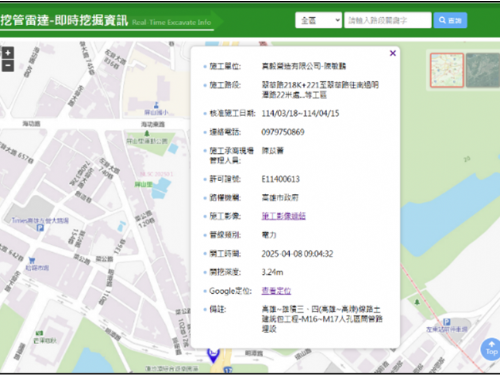The width and height of the screenshot is (500, 375).
Task: Open the district dropdown selector
Action: [318, 20]
